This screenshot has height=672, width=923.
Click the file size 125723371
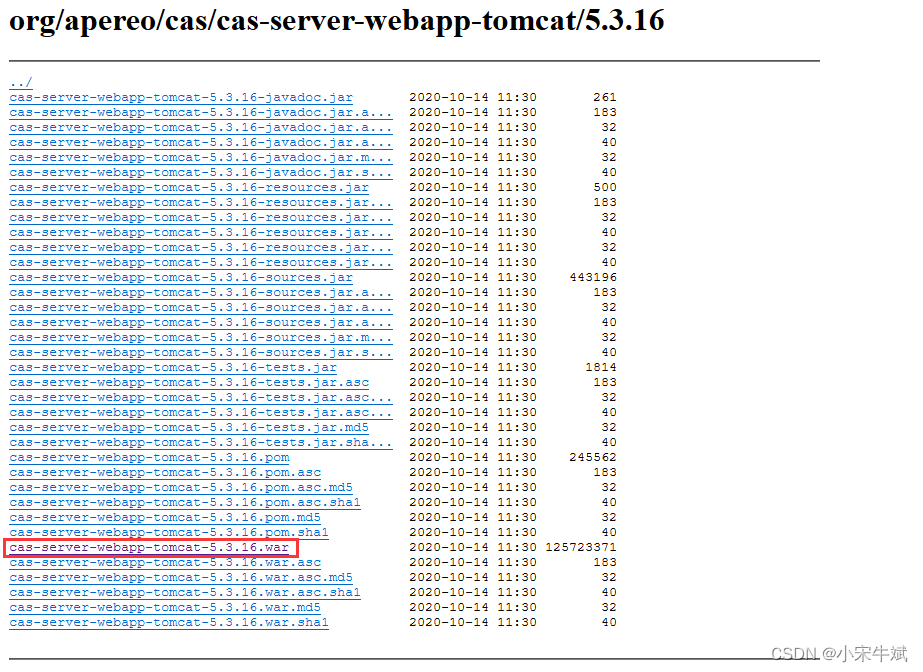point(581,547)
